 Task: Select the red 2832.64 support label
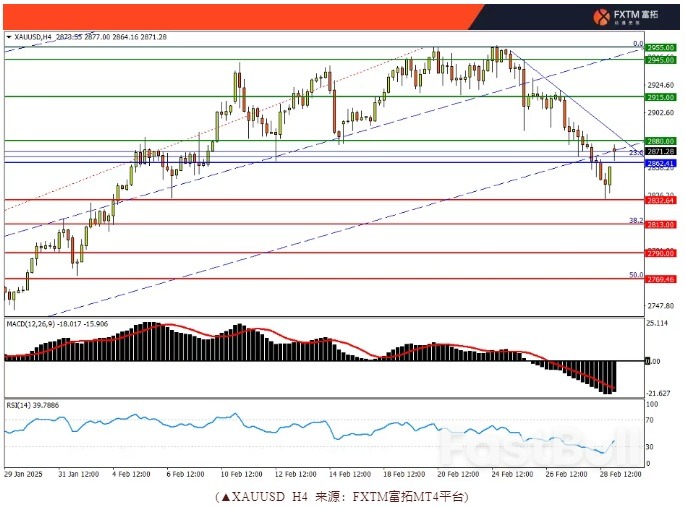click(x=659, y=200)
